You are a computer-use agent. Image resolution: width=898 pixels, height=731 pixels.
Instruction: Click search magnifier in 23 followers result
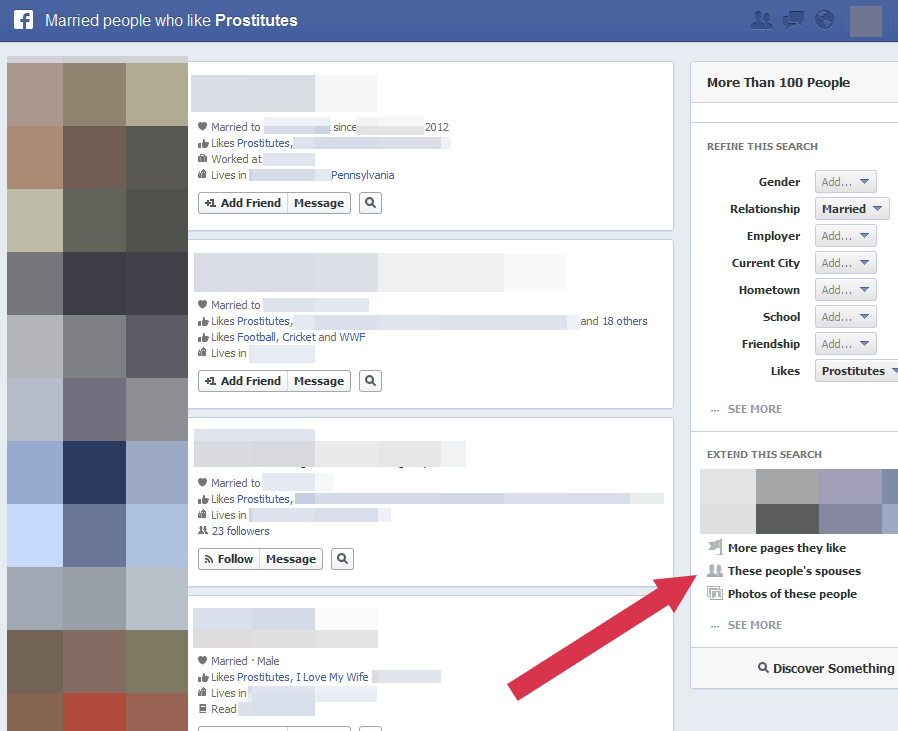pyautogui.click(x=342, y=559)
